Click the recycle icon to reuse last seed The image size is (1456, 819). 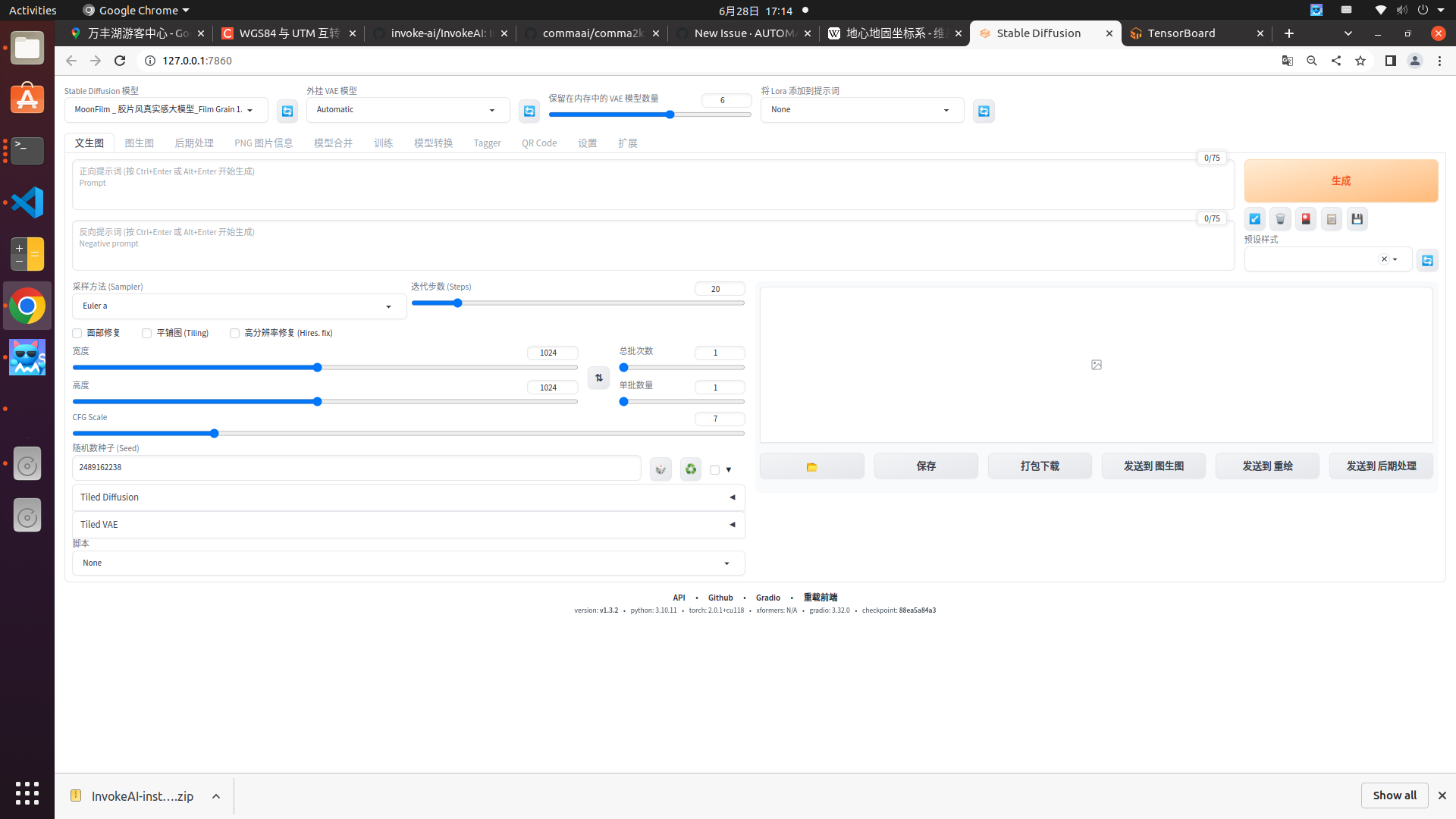690,468
